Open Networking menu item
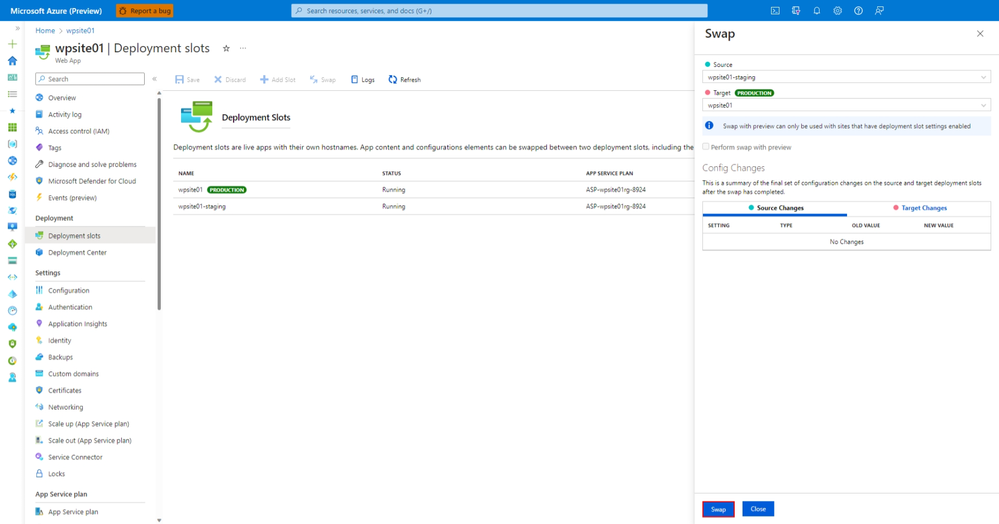Image resolution: width=999 pixels, height=524 pixels. click(x=65, y=407)
